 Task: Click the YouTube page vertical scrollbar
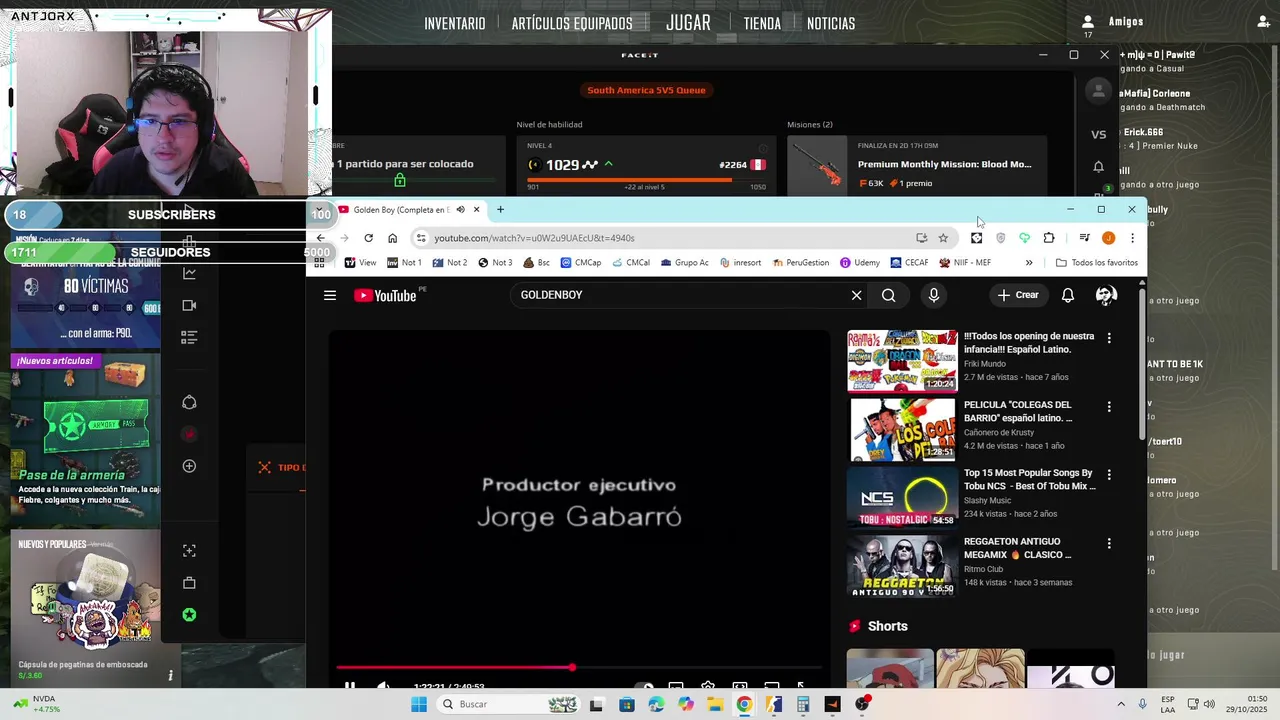coord(1142,365)
